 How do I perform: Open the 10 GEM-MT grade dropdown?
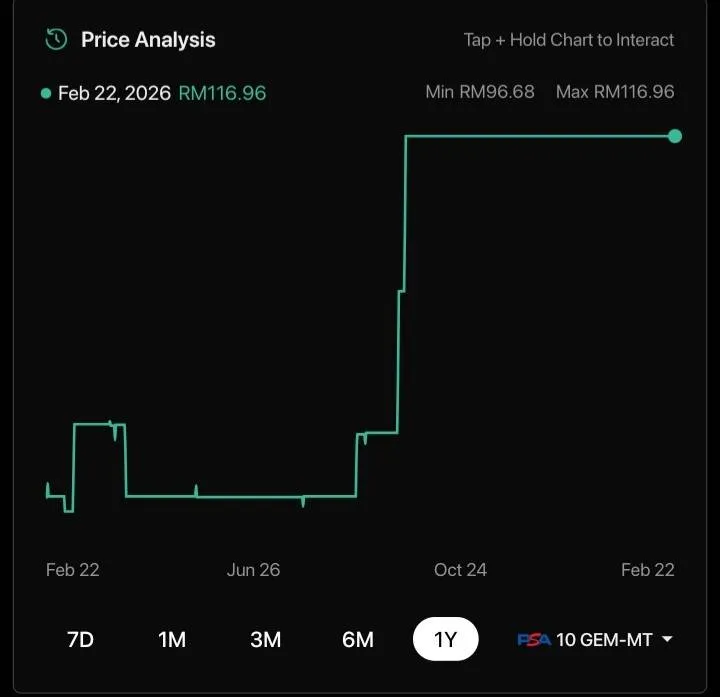603,640
